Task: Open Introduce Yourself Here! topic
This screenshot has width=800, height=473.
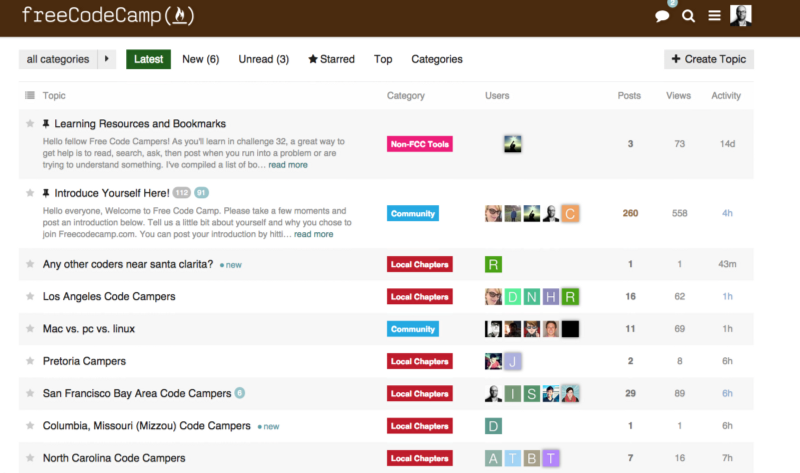Action: (112, 193)
